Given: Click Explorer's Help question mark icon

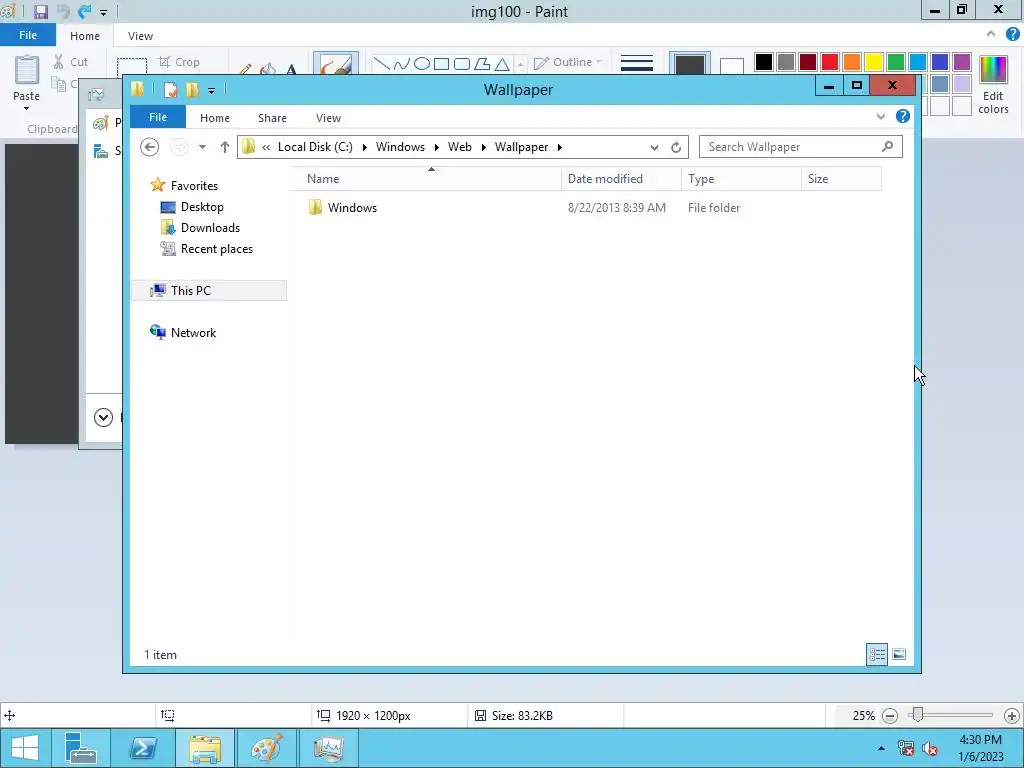Looking at the screenshot, I should point(903,116).
